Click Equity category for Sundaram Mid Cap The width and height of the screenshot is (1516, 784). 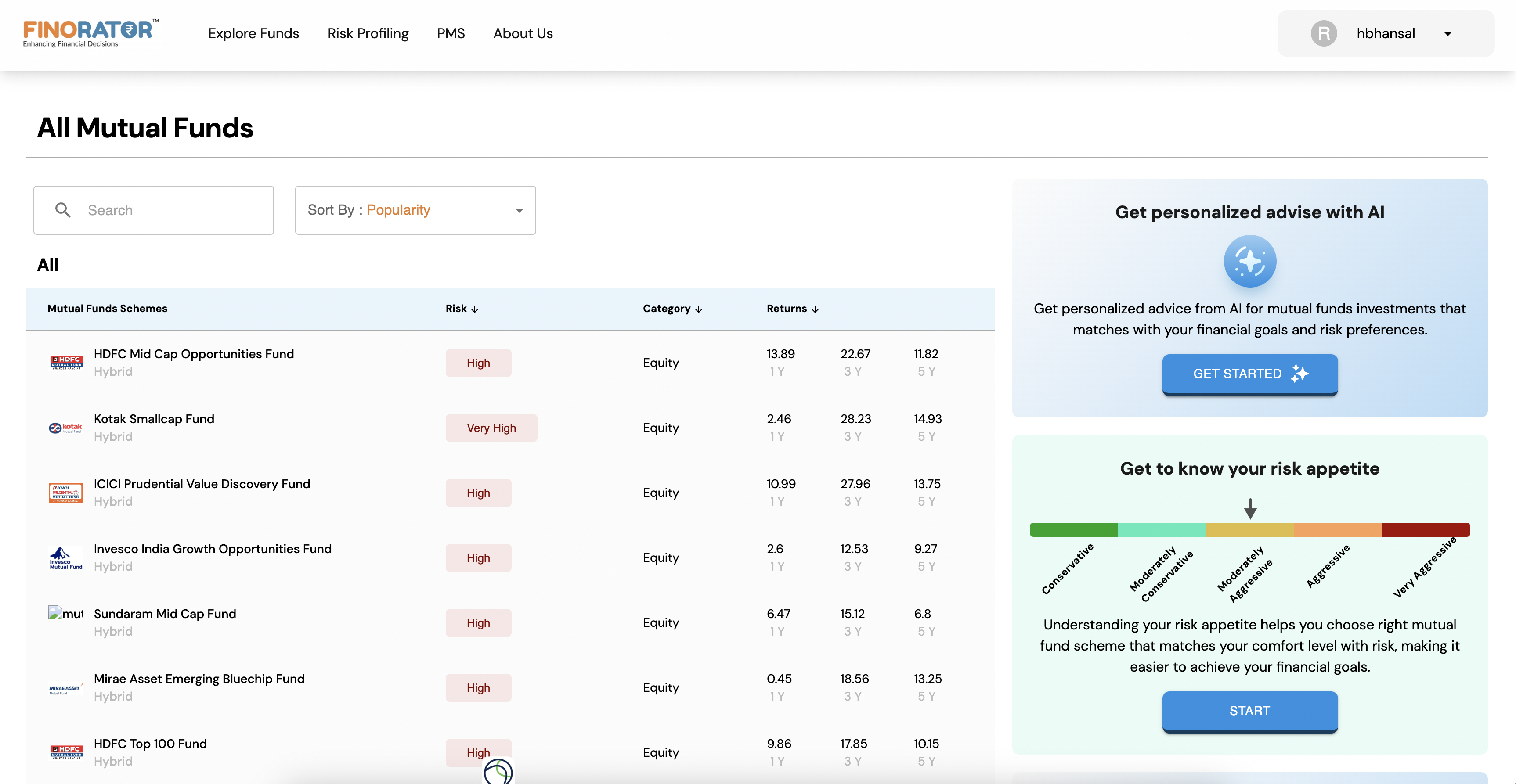[661, 622]
